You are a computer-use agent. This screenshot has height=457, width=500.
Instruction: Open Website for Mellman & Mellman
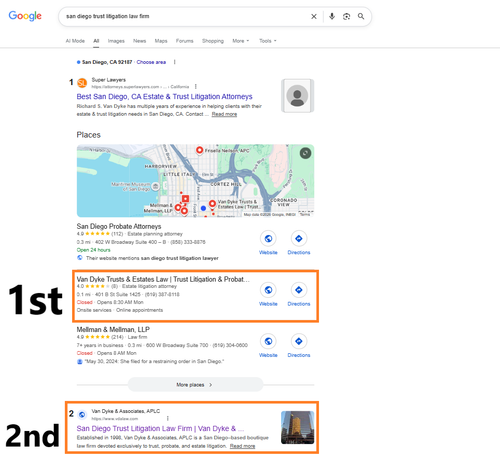click(x=268, y=345)
